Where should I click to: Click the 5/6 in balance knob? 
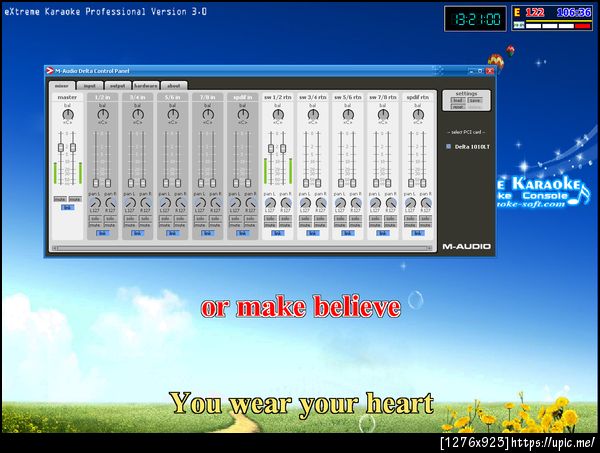point(173,114)
